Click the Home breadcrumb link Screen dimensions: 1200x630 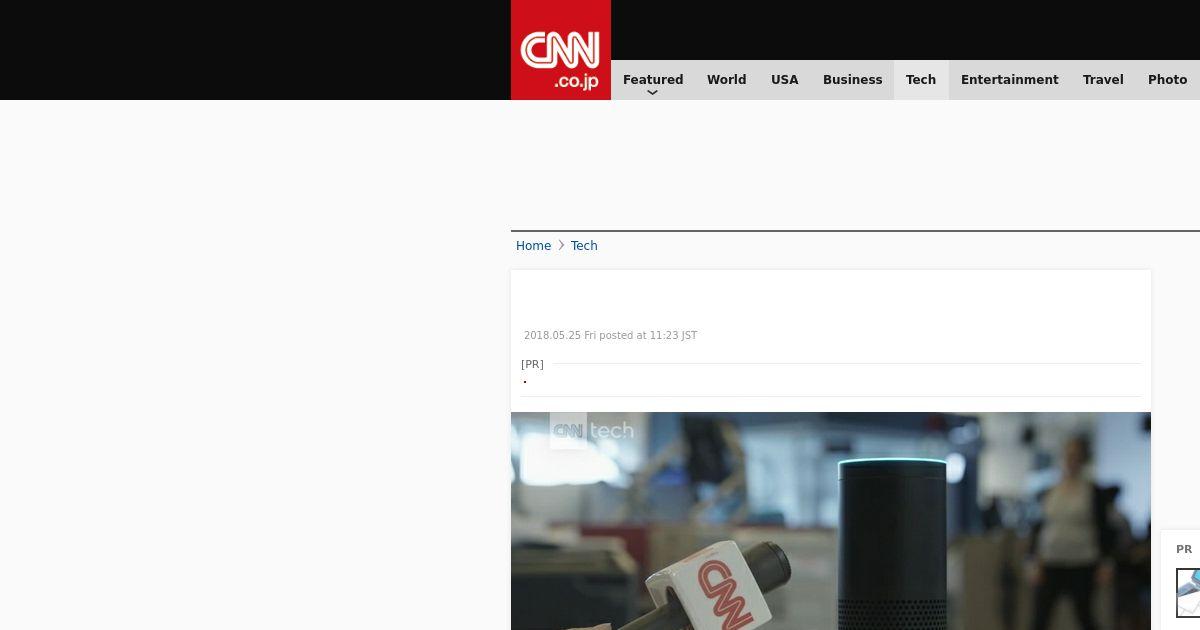point(533,246)
